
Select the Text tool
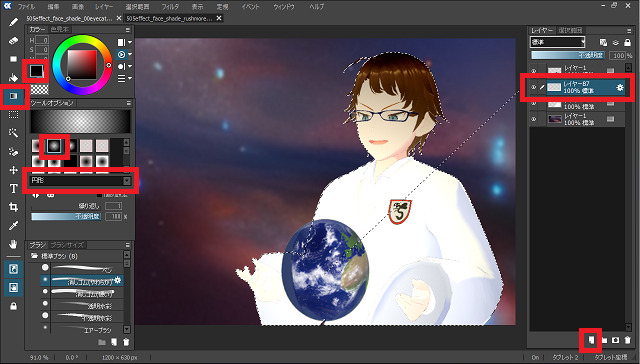[x=13, y=189]
